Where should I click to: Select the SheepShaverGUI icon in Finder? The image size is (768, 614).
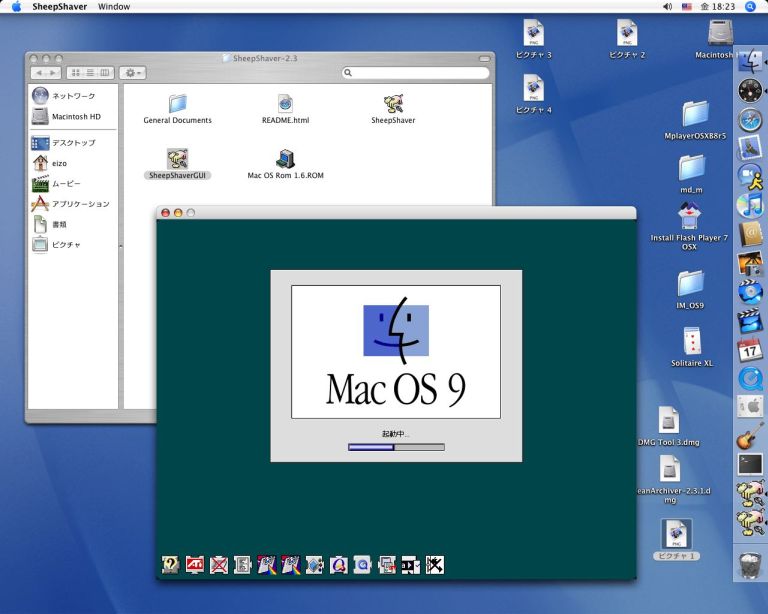177,158
